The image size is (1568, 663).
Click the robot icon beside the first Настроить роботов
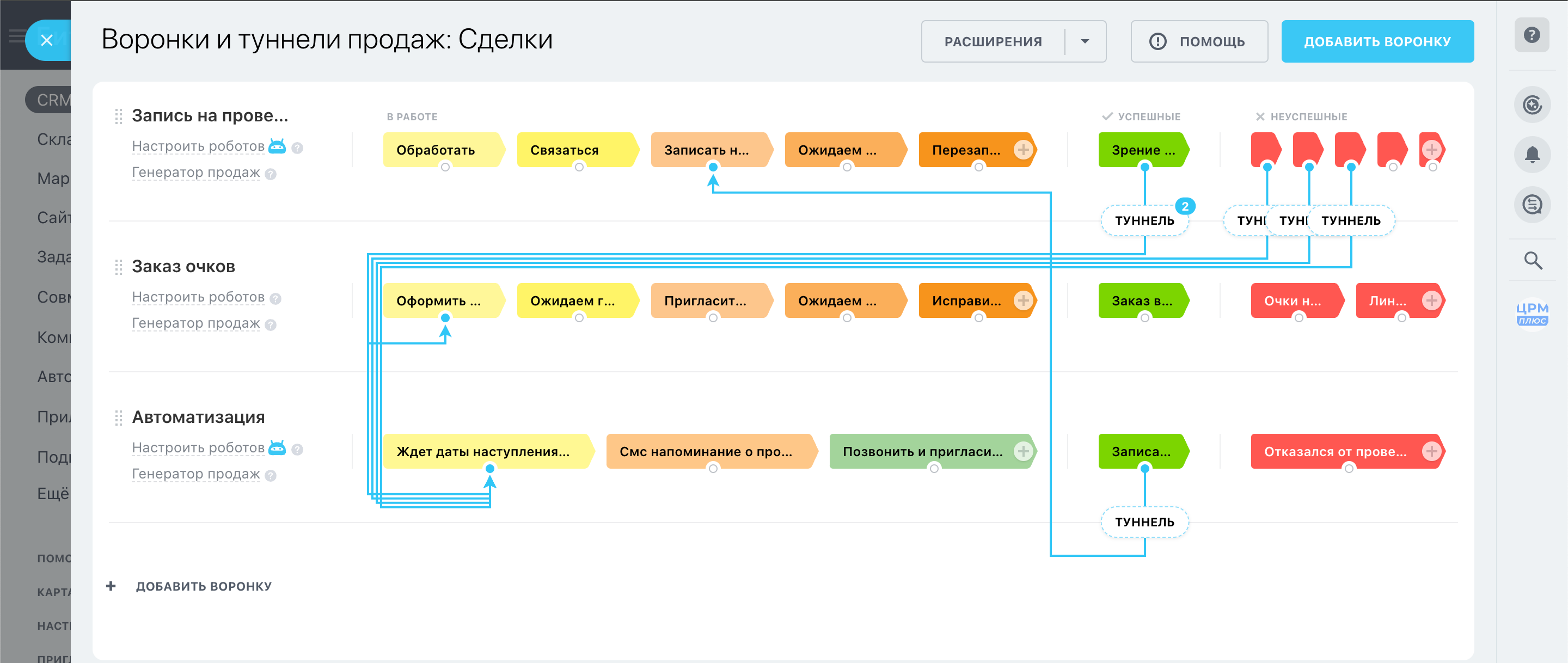tap(277, 146)
